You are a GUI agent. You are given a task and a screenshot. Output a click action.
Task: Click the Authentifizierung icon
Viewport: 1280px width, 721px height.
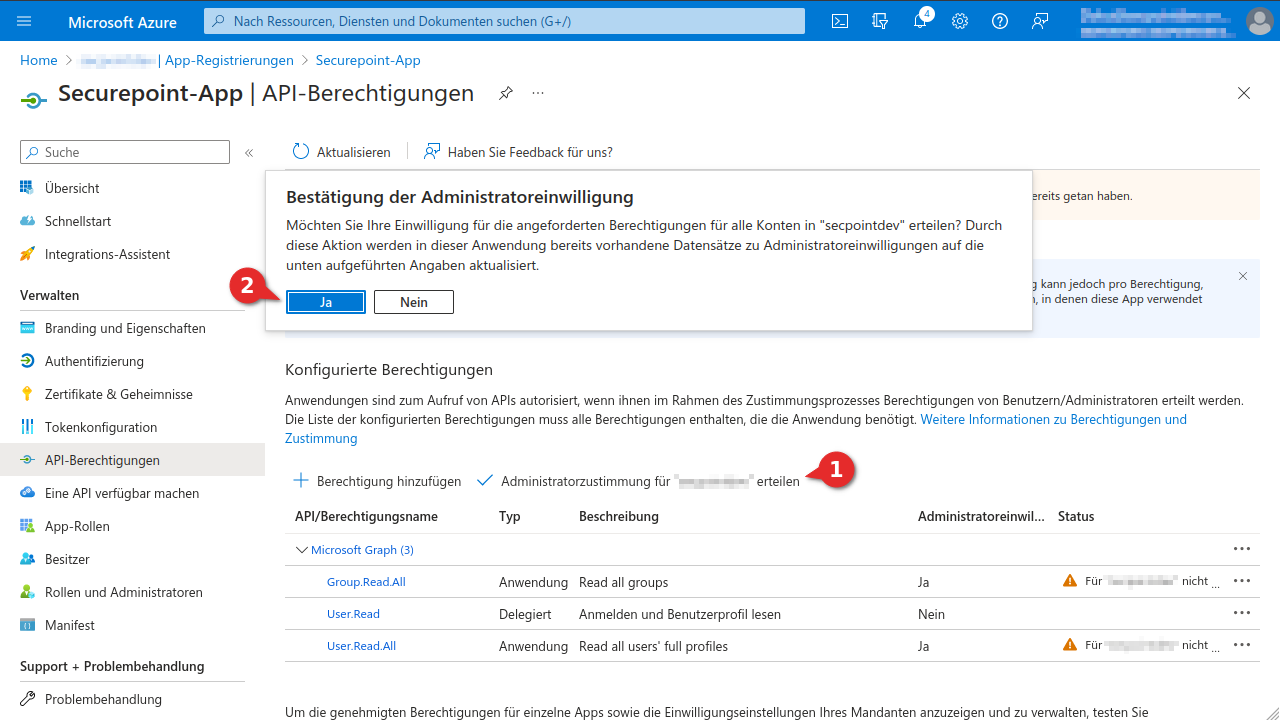click(x=27, y=361)
